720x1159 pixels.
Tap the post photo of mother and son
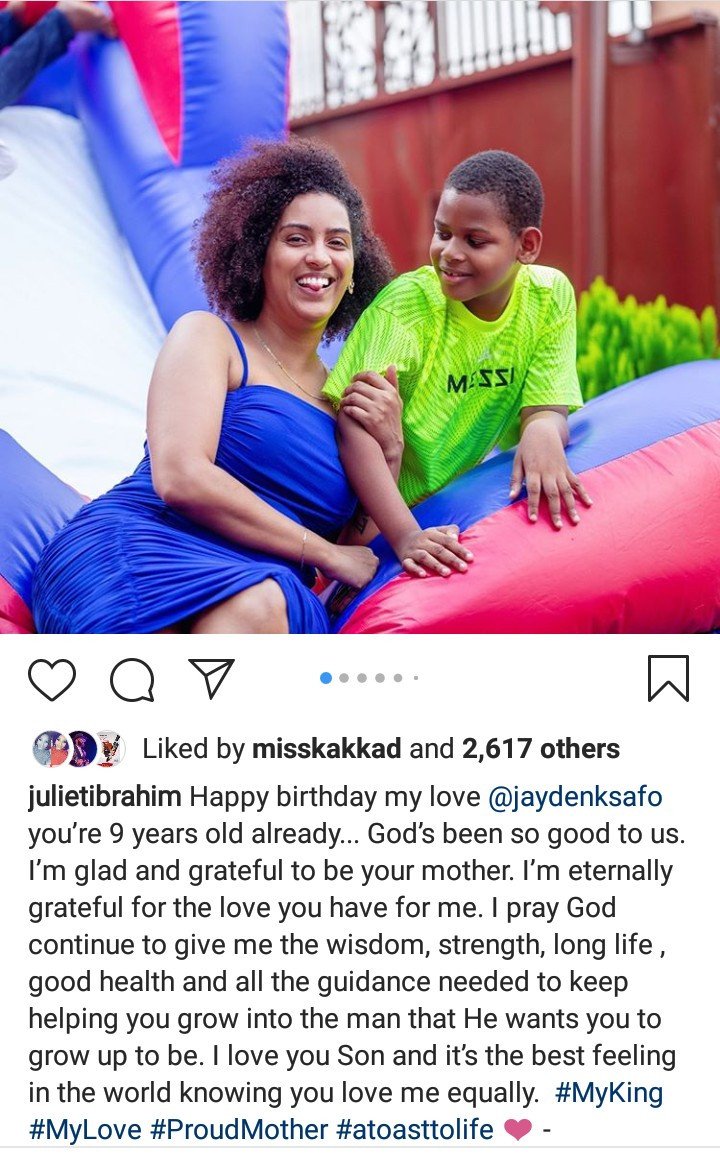tap(360, 316)
